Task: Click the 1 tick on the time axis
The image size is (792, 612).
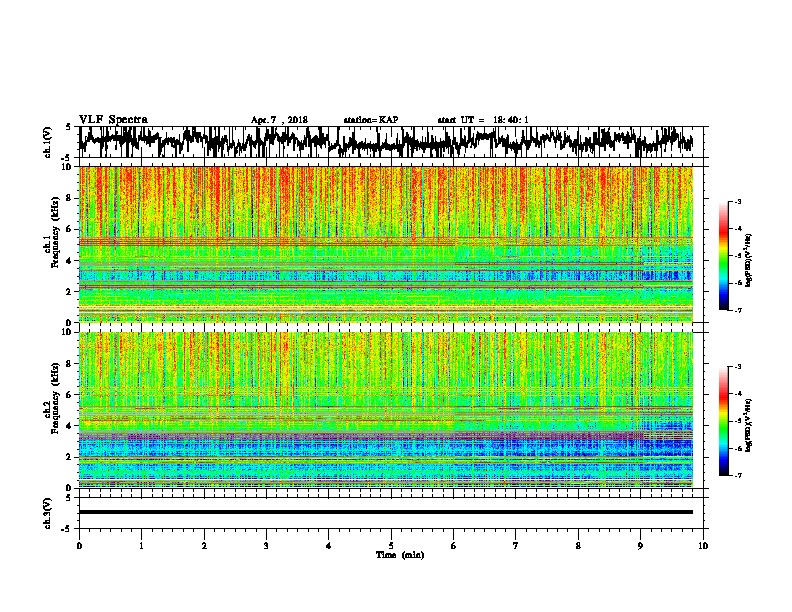Action: [141, 546]
